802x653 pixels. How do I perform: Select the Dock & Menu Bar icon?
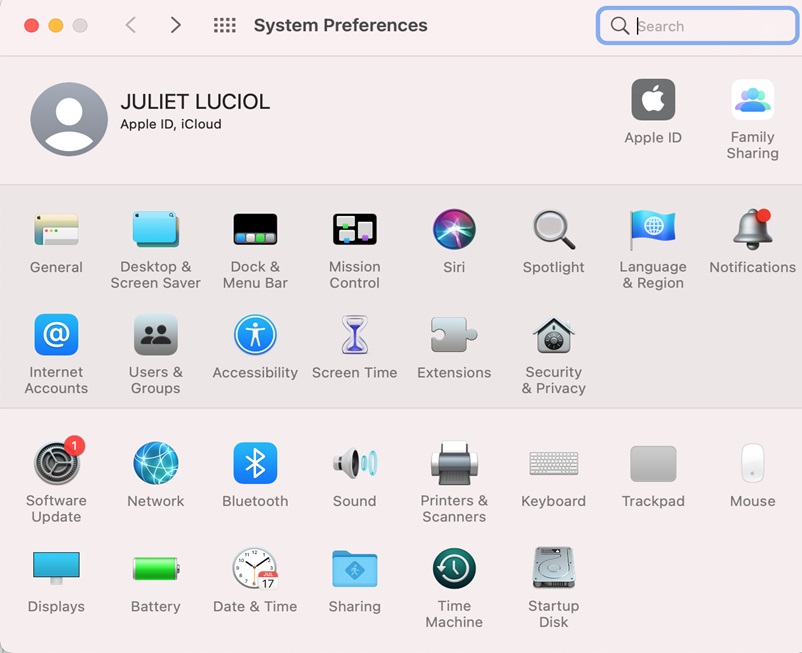coord(255,229)
